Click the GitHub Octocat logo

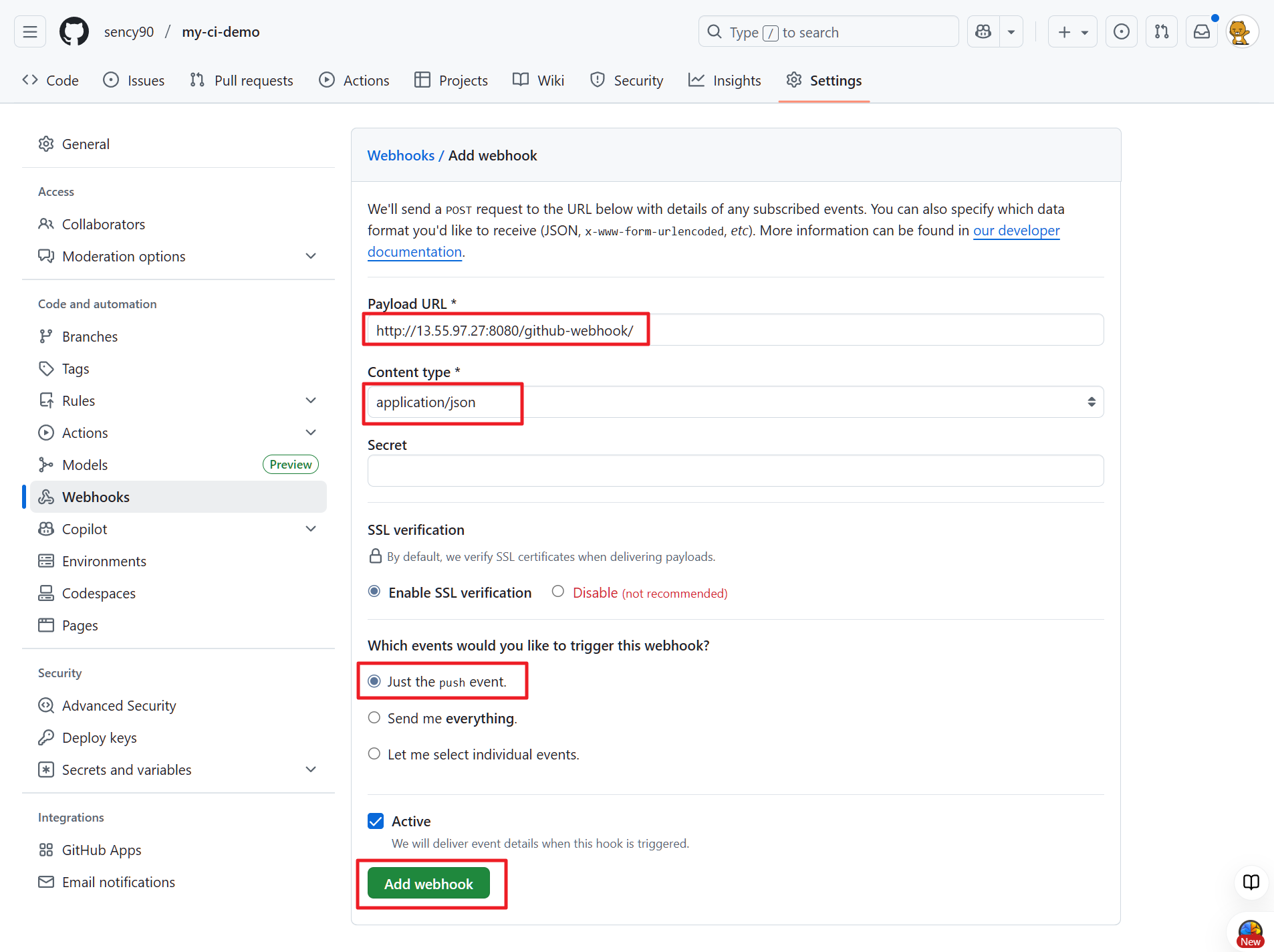tap(74, 31)
